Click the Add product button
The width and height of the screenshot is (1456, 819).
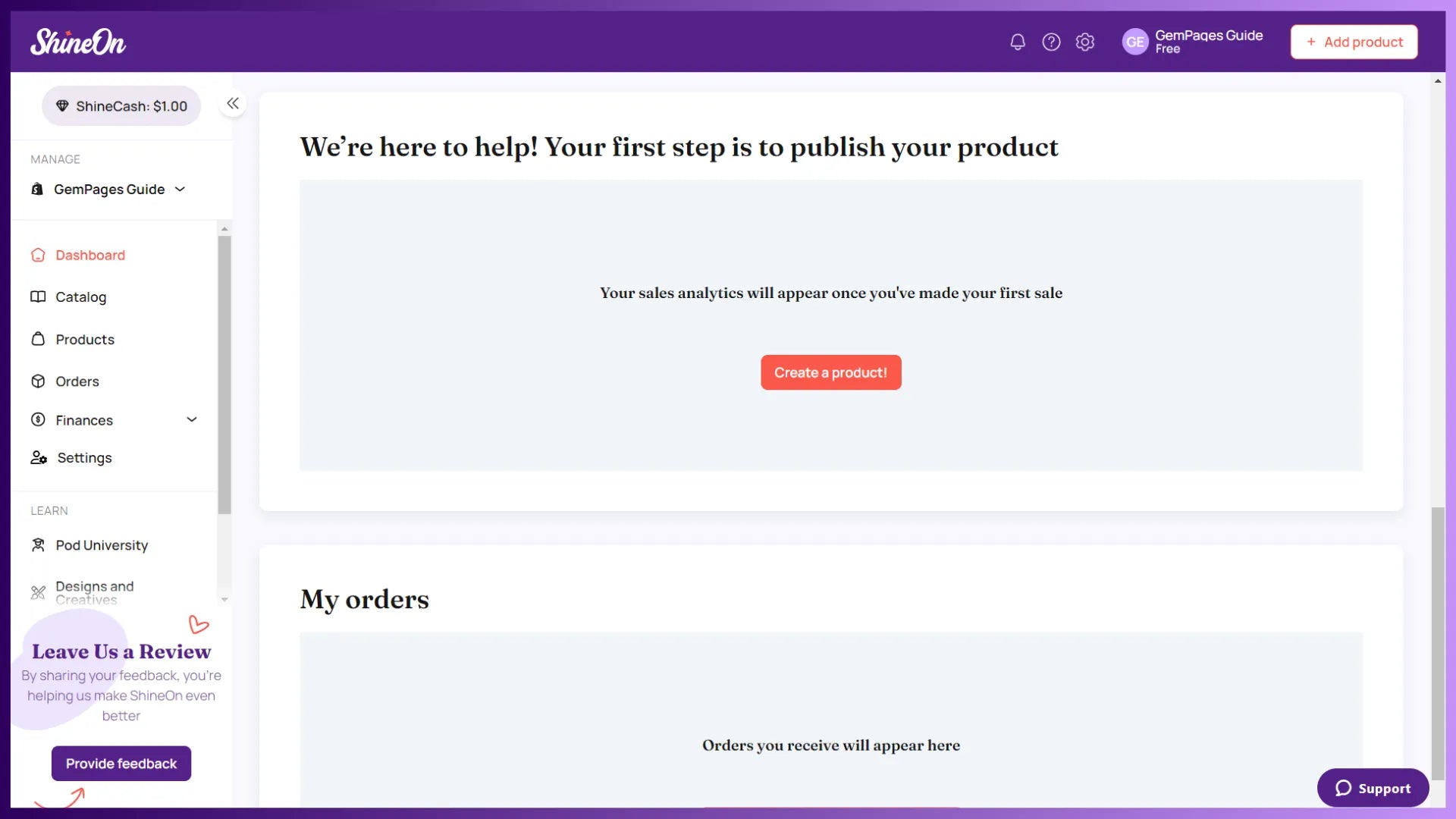click(1354, 42)
